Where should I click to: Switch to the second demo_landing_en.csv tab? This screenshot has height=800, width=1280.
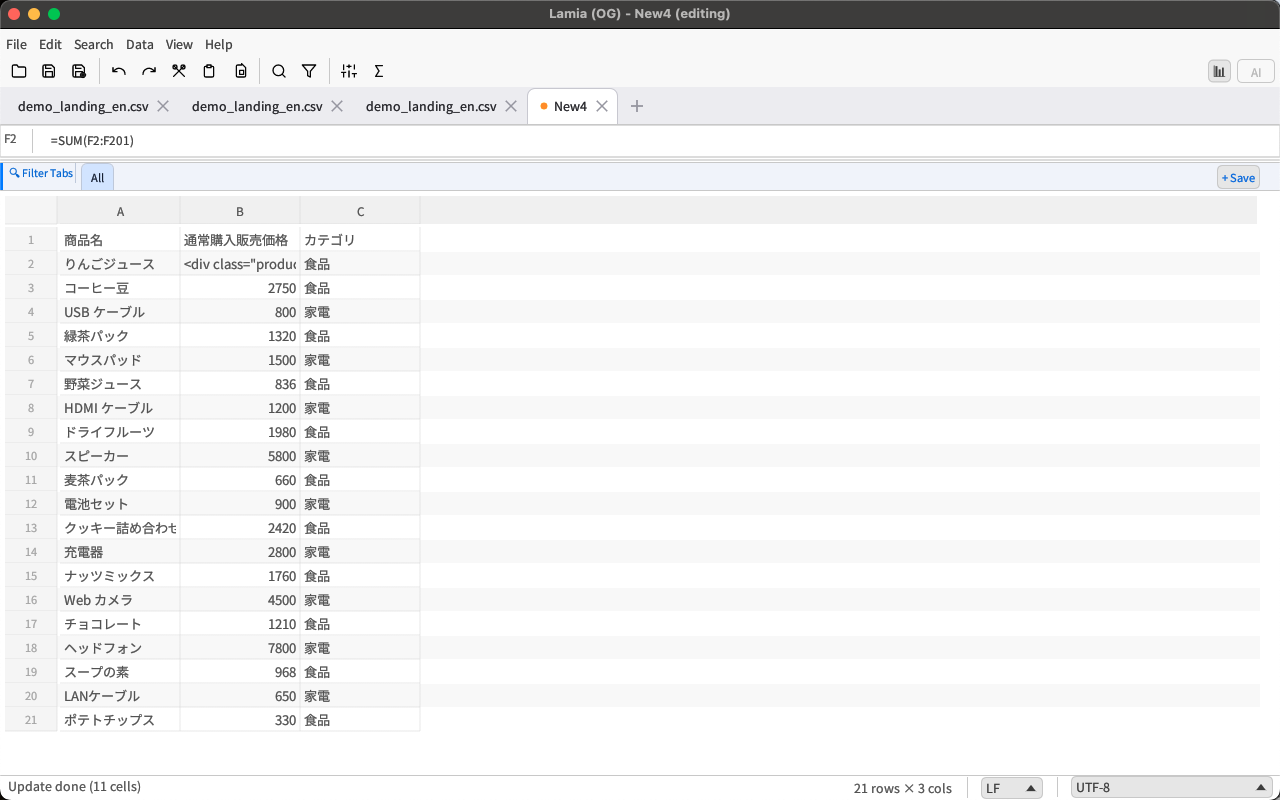click(257, 106)
